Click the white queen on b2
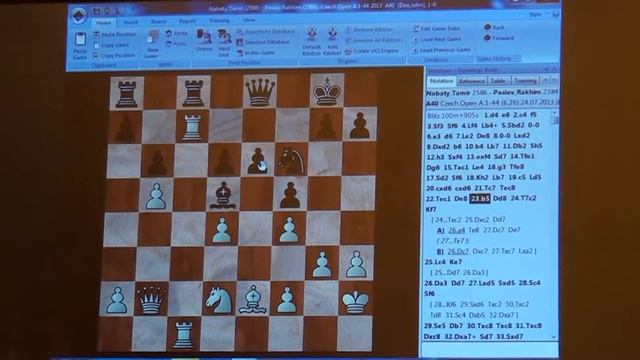 [x=151, y=299]
